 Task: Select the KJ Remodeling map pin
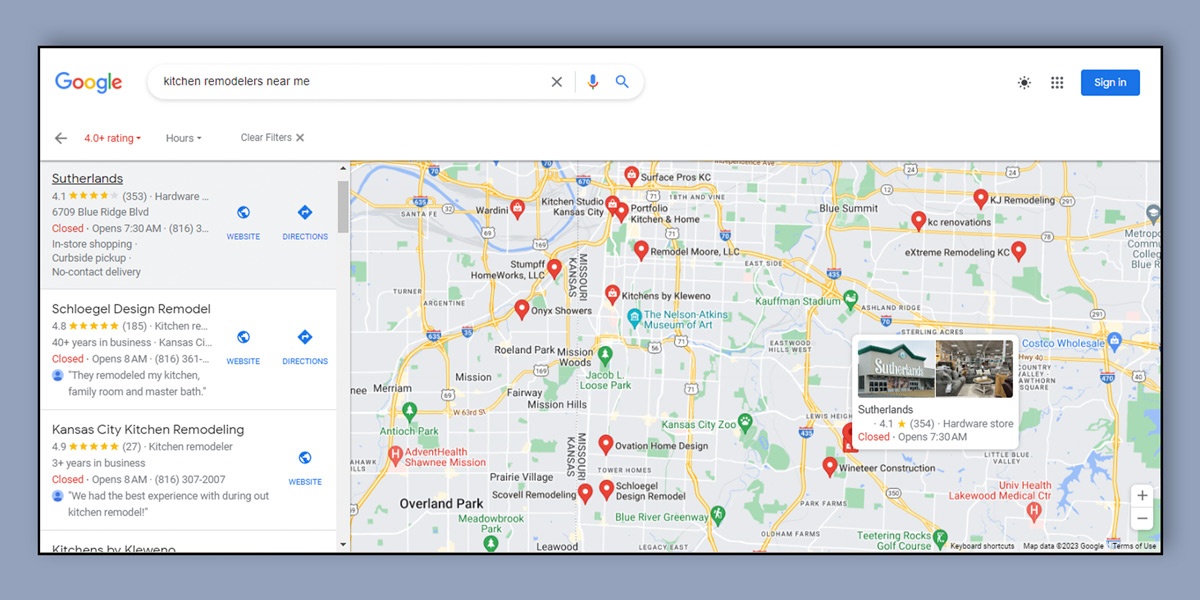pyautogui.click(x=980, y=199)
